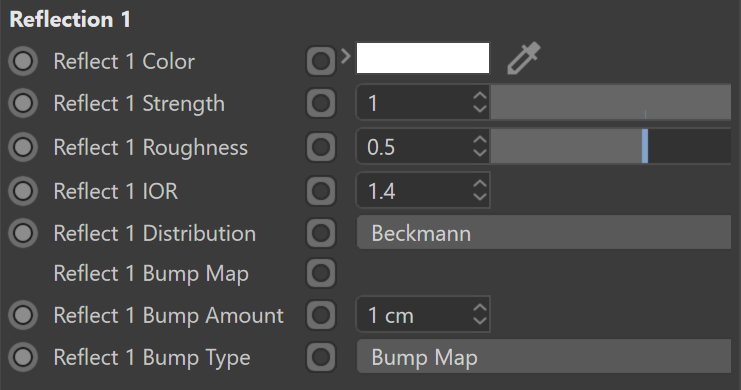Toggle keyframe dot for Reflect 1 Roughness
The height and width of the screenshot is (390, 741).
click(x=23, y=147)
